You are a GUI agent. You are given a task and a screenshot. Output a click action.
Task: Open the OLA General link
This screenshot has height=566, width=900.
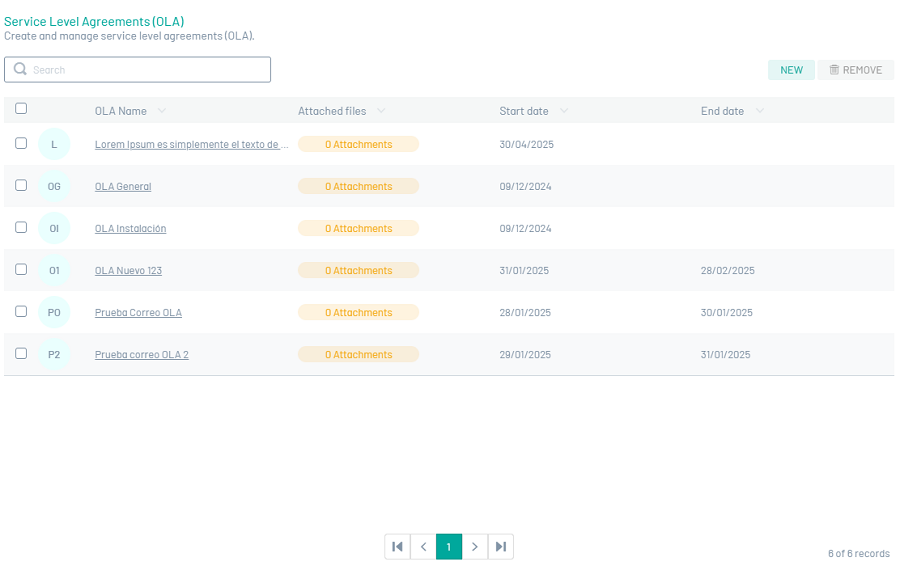(x=123, y=187)
